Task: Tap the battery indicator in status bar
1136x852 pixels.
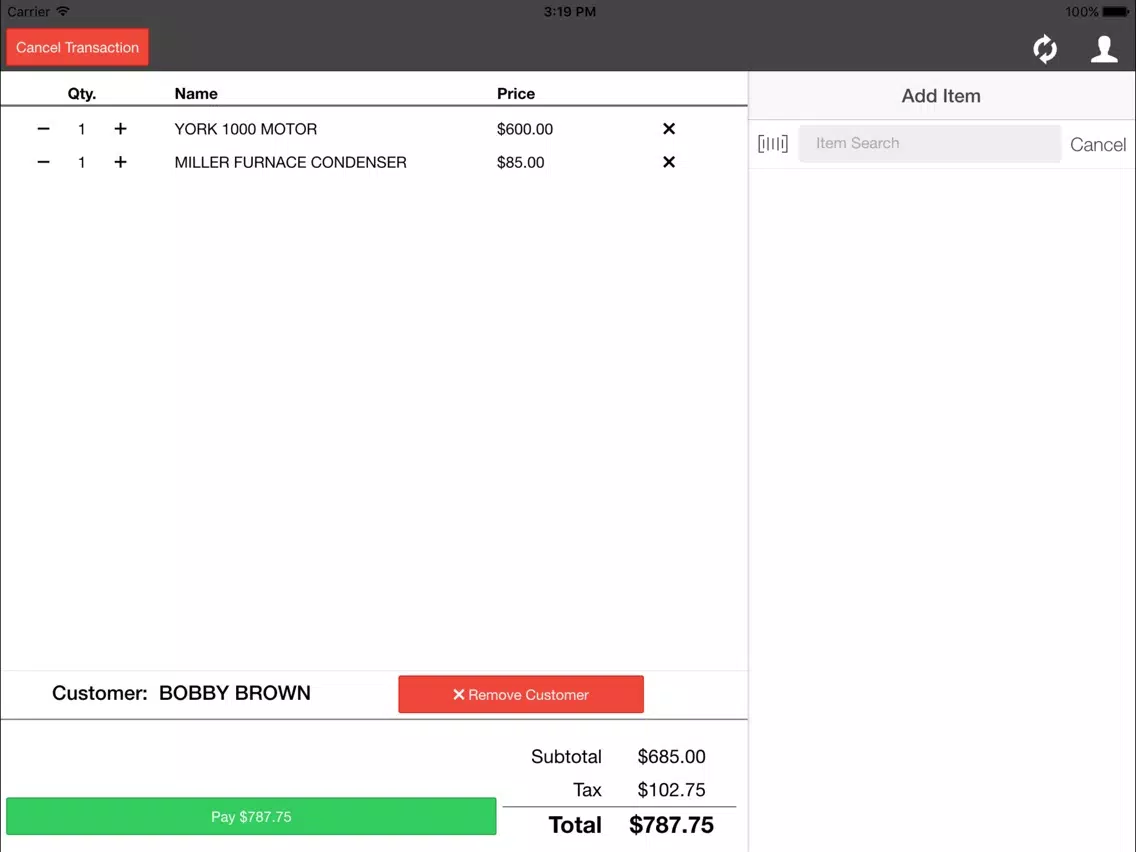Action: 1116,12
